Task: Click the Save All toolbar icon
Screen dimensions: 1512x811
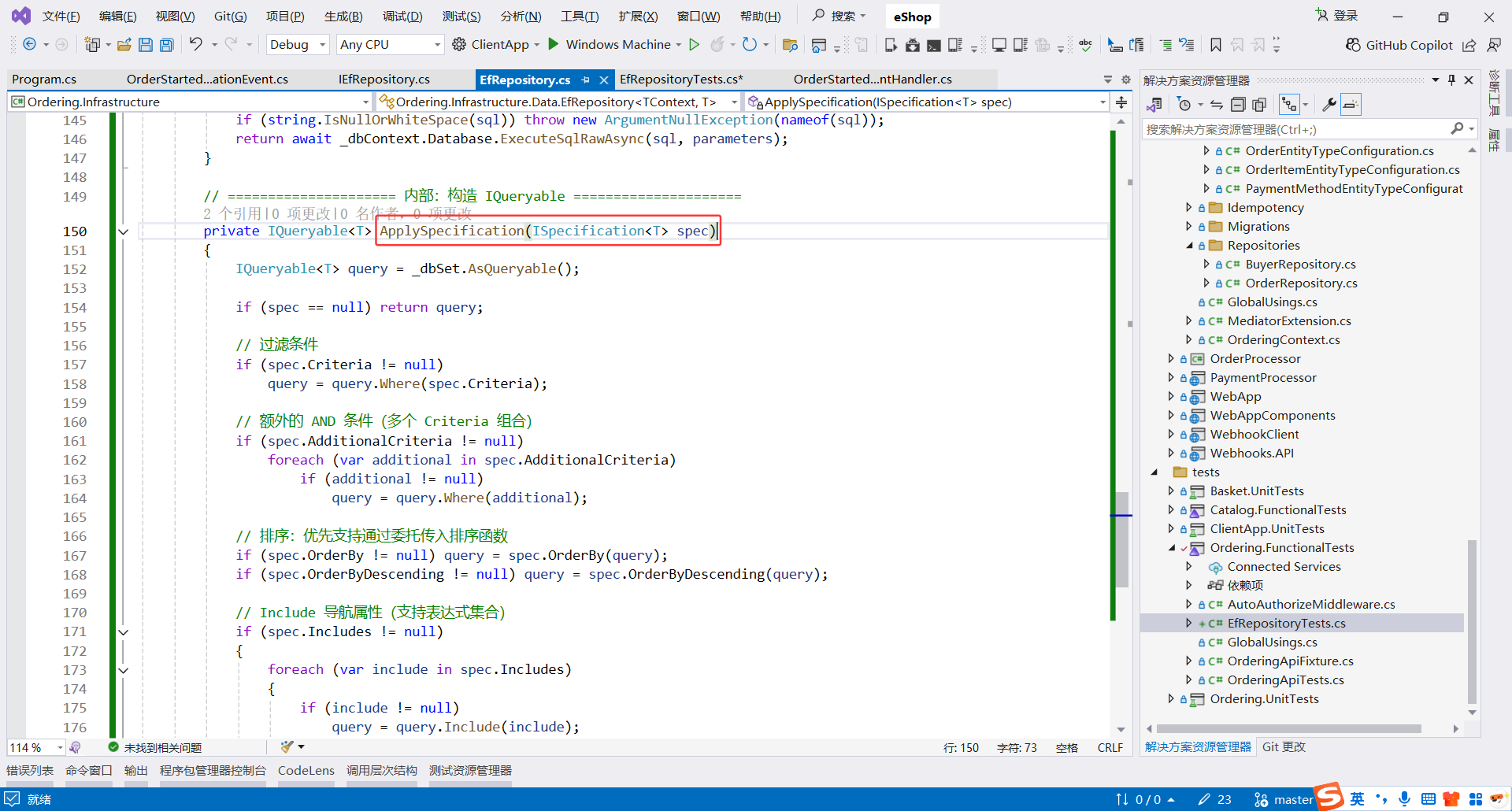Action: [166, 45]
